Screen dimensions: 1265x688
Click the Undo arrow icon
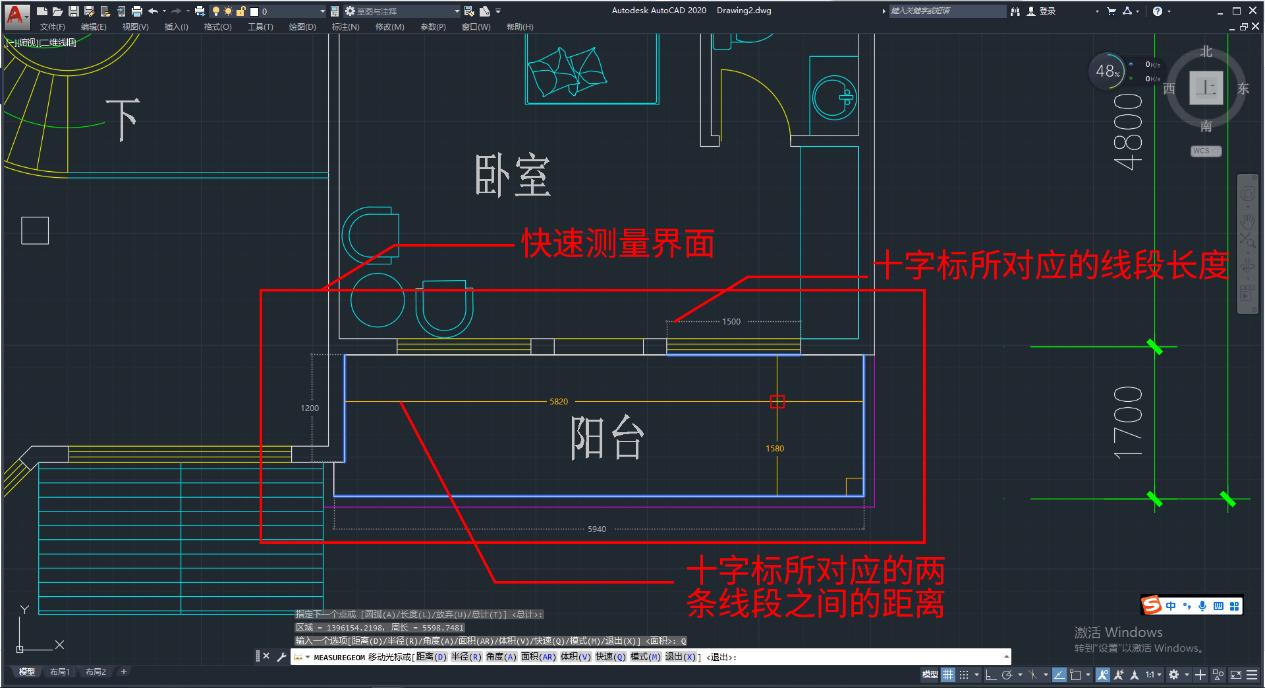pyautogui.click(x=152, y=11)
